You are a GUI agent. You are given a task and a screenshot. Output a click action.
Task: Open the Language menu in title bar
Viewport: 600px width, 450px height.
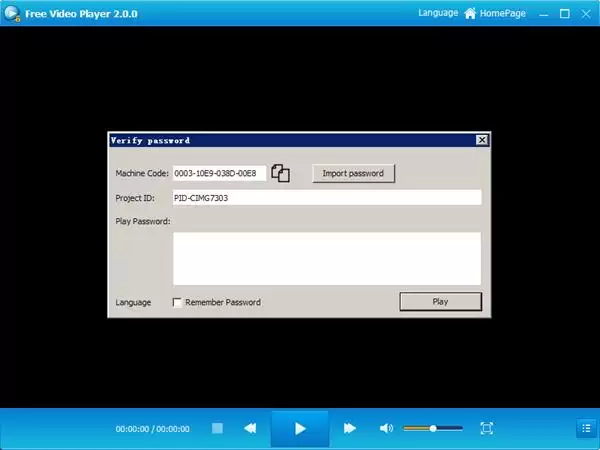coord(438,13)
